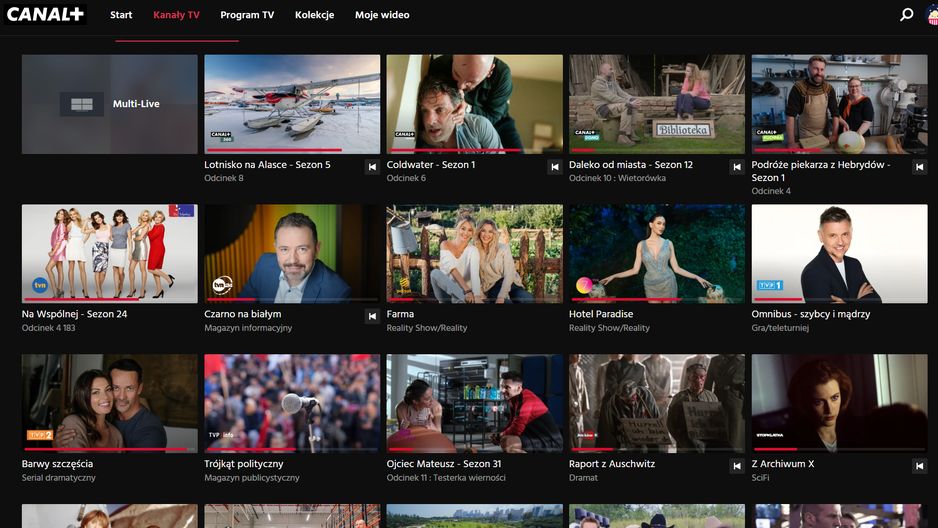Select the Kanały TV tab
This screenshot has height=528, width=938.
176,15
